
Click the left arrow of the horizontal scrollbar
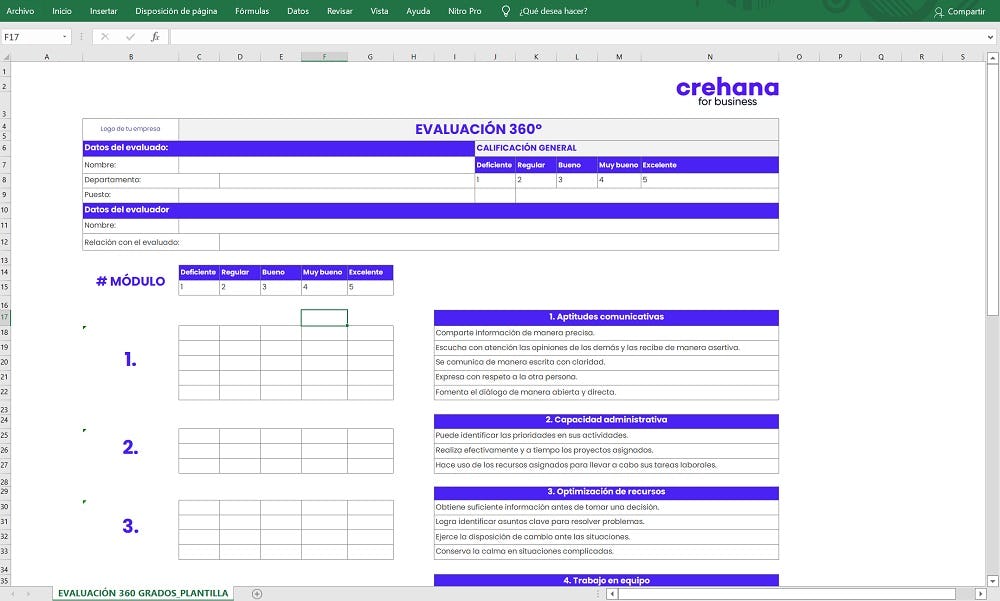coord(610,593)
